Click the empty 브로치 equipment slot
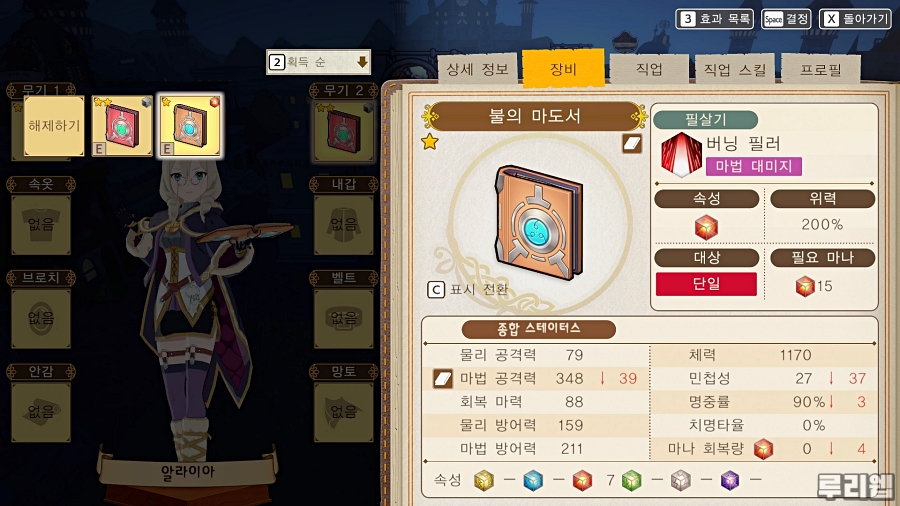This screenshot has height=506, width=900. pos(41,318)
